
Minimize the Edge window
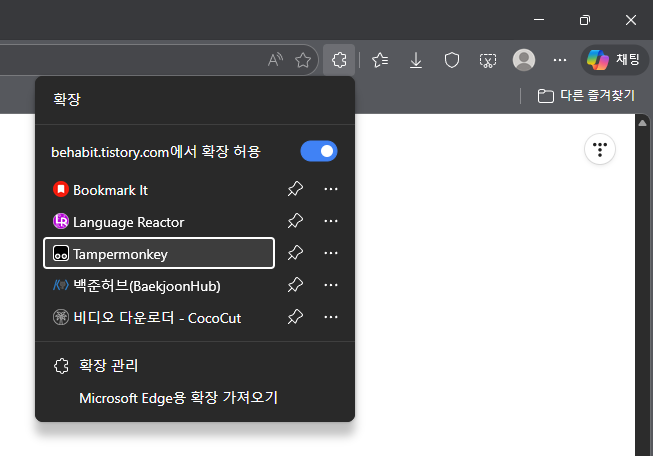point(539,20)
